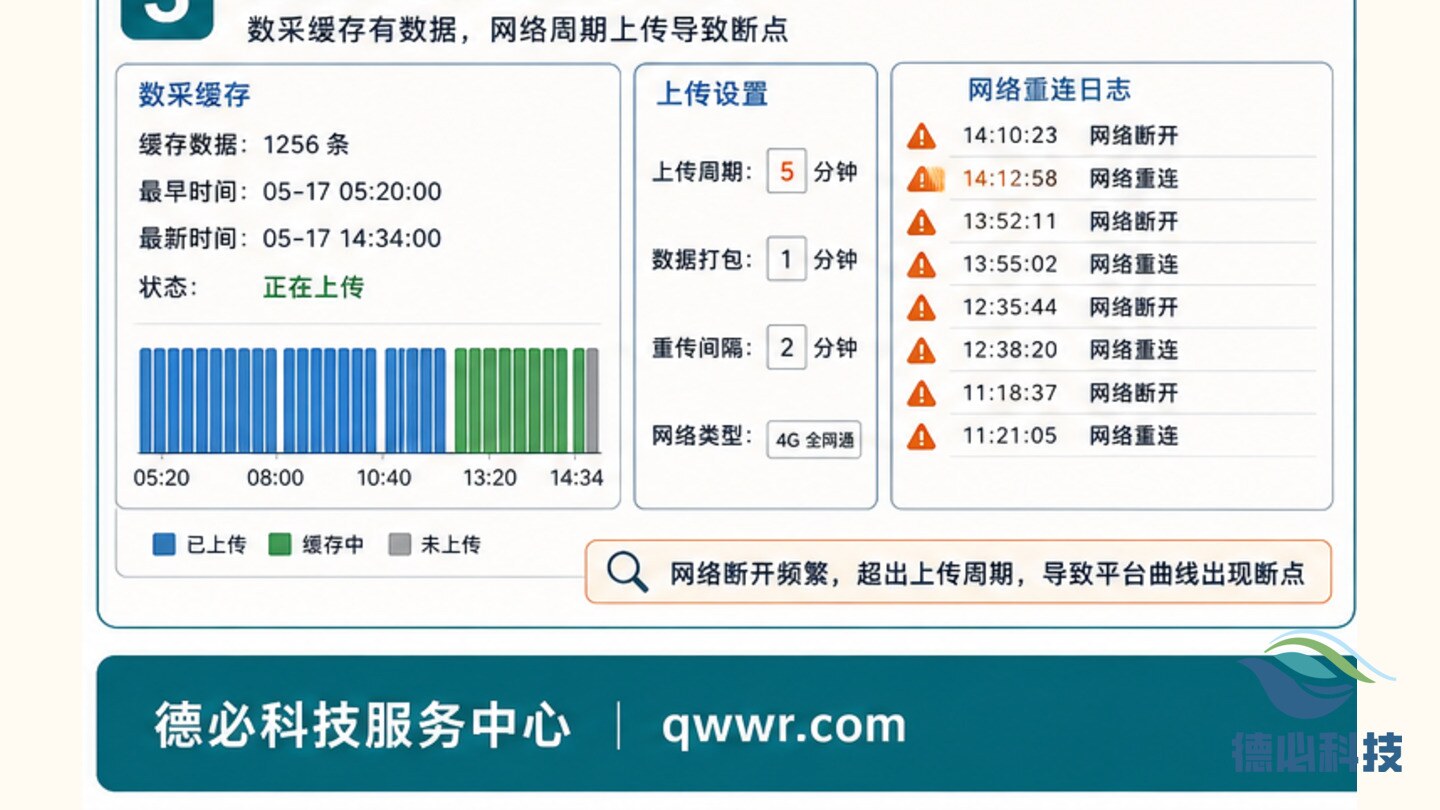Click the earliest time value 05-17 05:20:00
This screenshot has height=810, width=1440.
tap(352, 192)
